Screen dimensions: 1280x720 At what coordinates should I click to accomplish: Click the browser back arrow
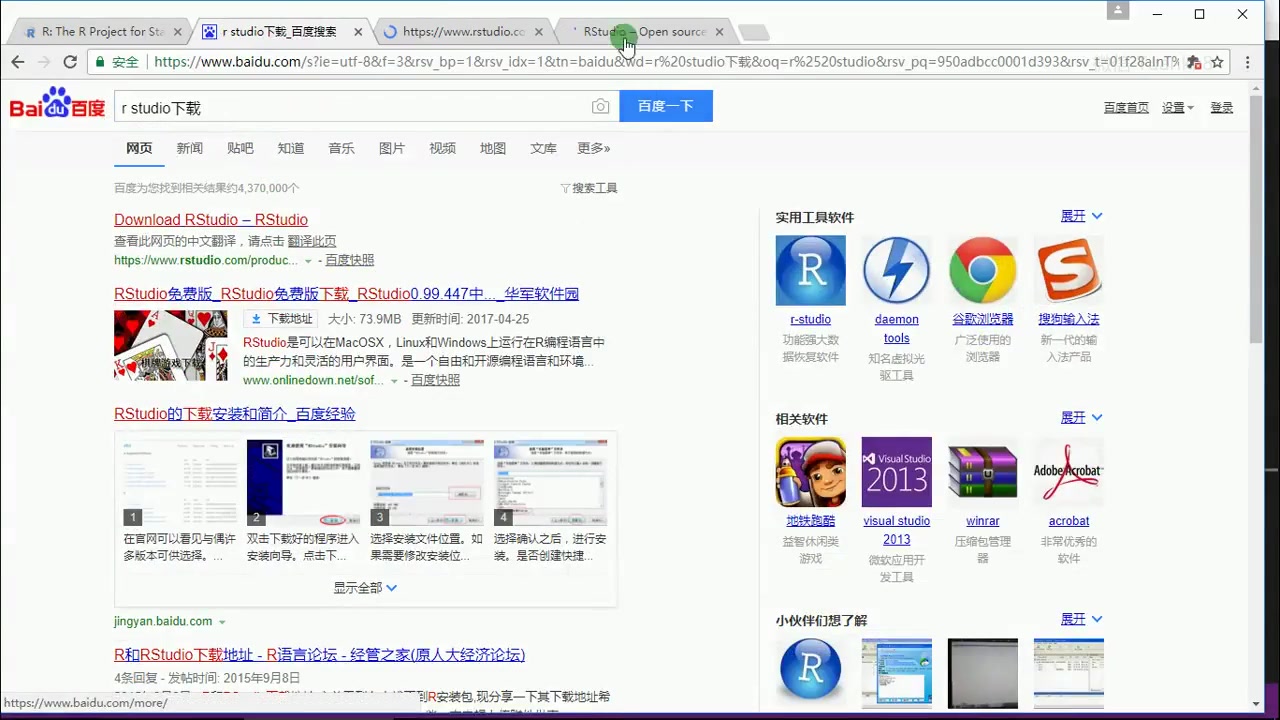tap(18, 62)
